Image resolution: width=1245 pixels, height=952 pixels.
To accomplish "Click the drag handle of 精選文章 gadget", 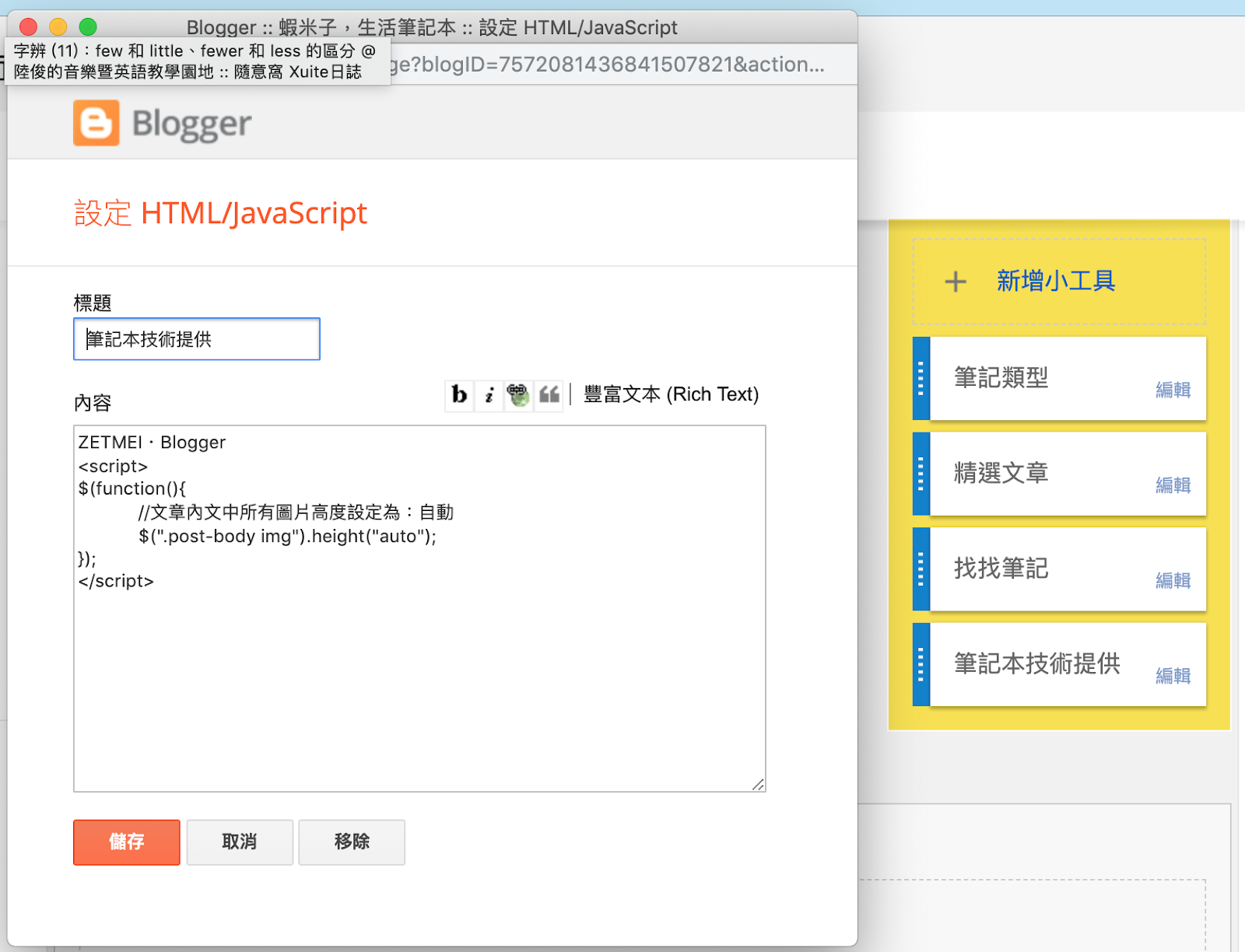I will [921, 474].
